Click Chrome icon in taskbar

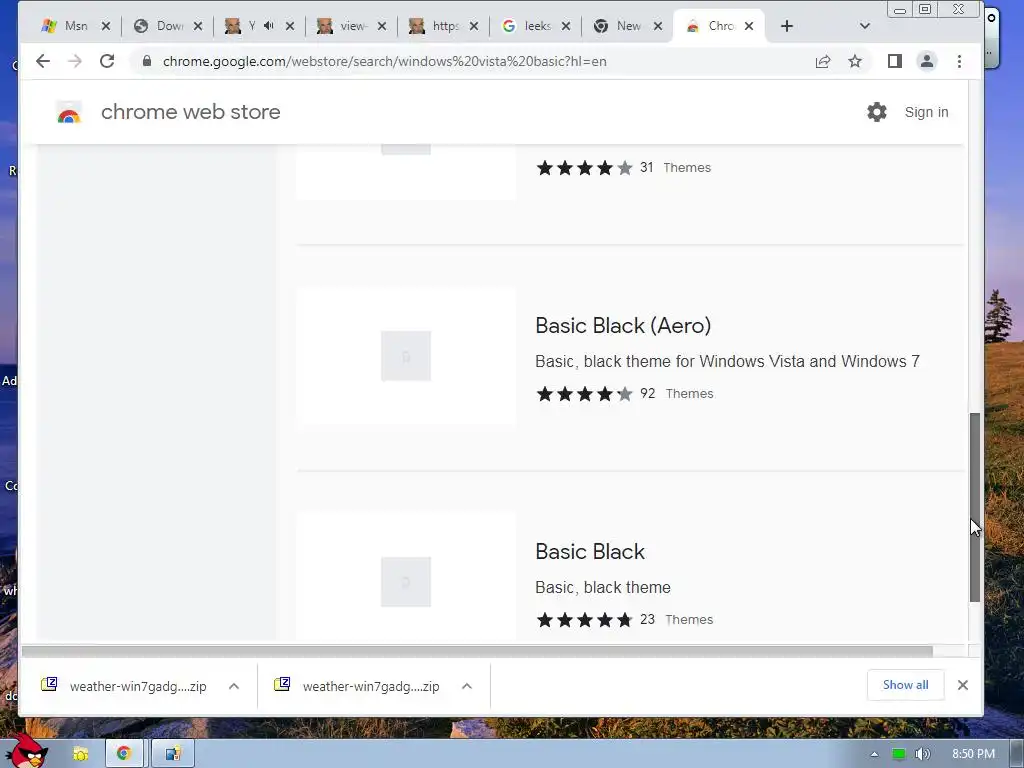[123, 754]
